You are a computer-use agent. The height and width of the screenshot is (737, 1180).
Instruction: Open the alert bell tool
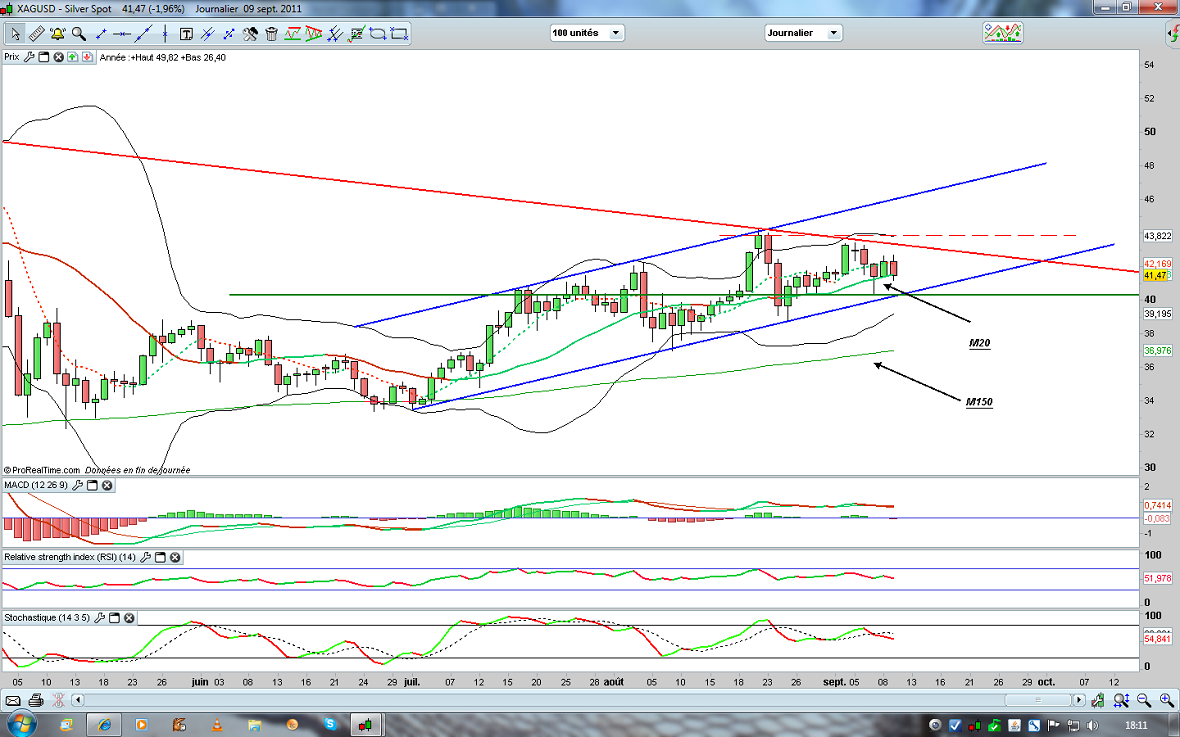57,33
